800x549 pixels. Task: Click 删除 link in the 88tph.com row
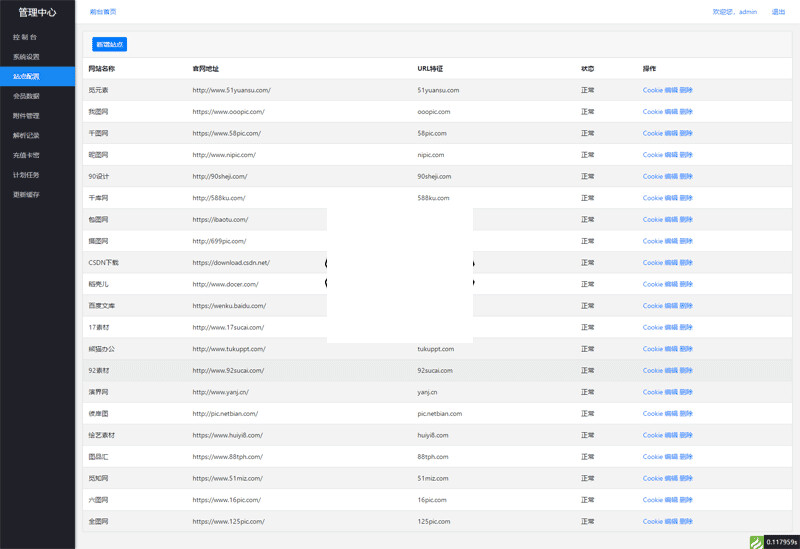[686, 457]
